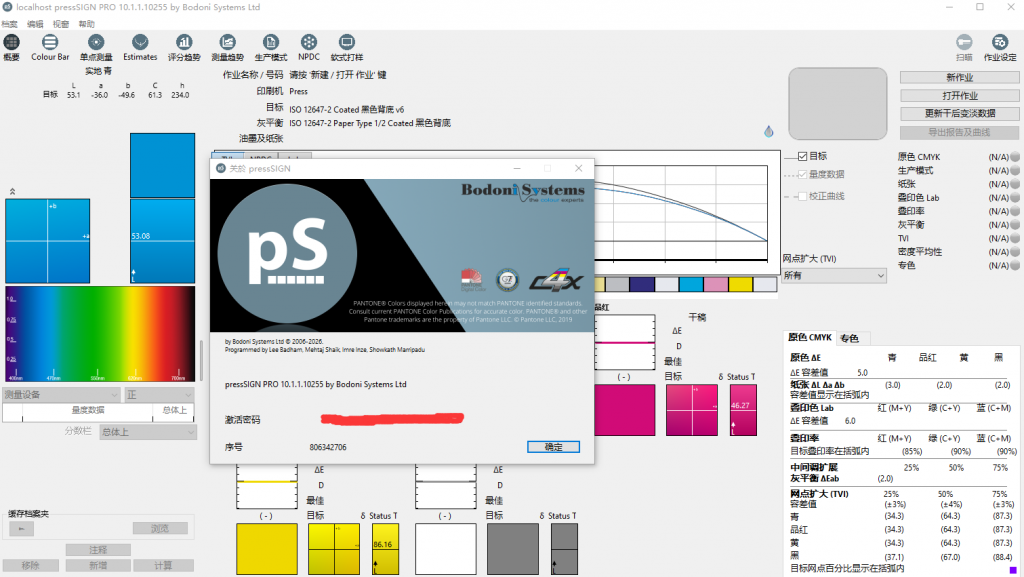
Task: Open the 概要 overview icon
Action: [x=11, y=43]
